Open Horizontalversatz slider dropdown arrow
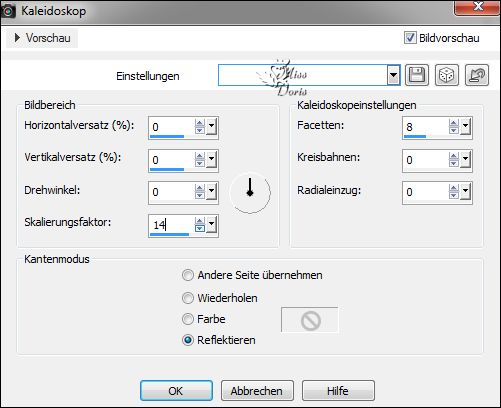 [212, 127]
